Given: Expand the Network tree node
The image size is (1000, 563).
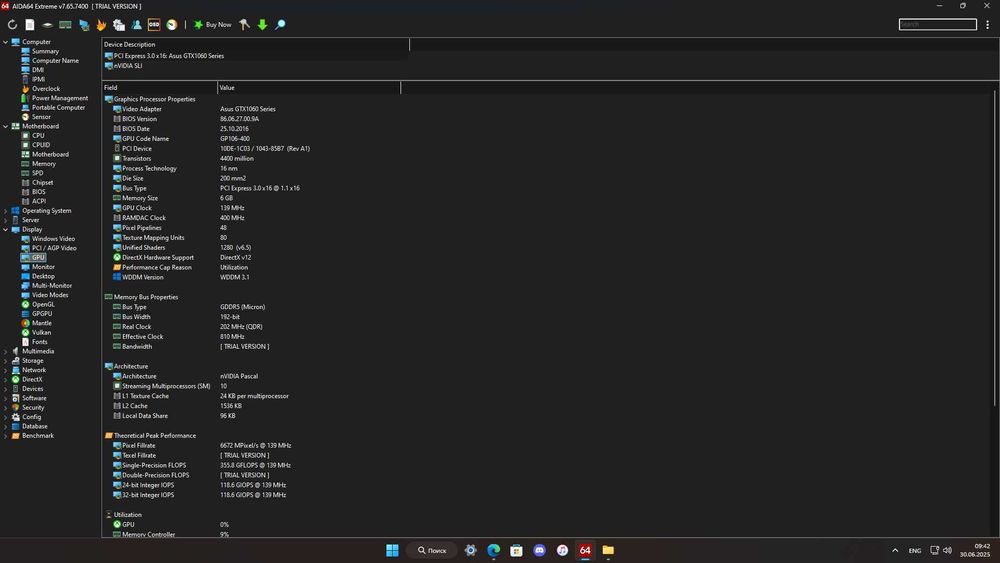Looking at the screenshot, I should click(6, 370).
